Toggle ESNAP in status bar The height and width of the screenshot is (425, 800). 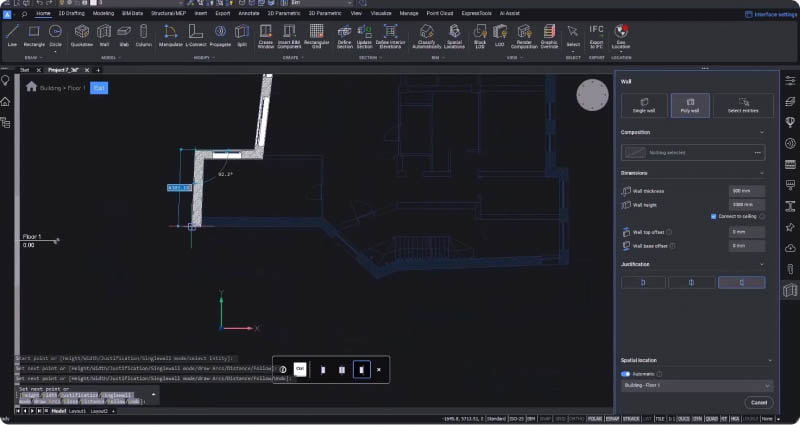[612, 419]
